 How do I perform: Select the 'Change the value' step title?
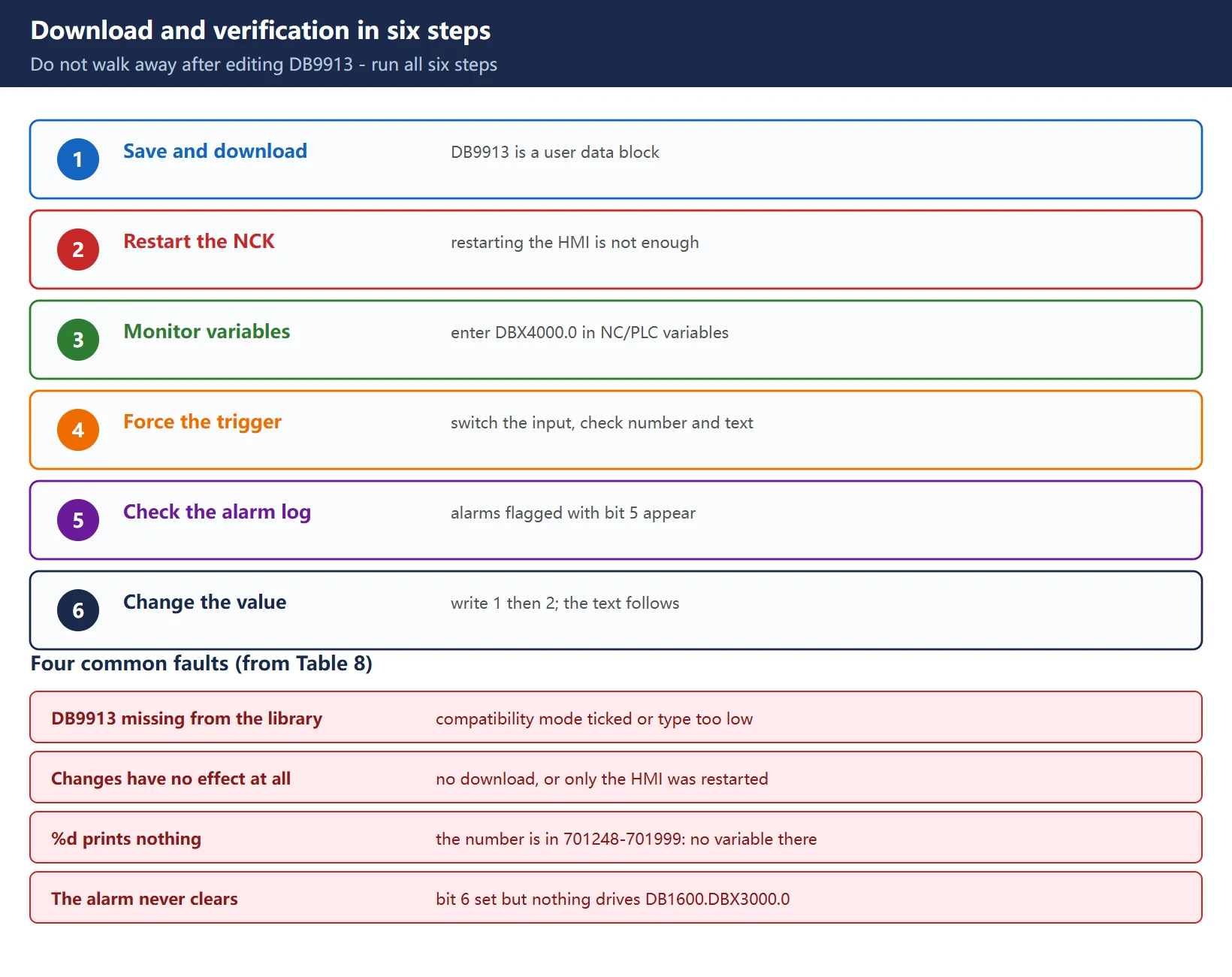pyautogui.click(x=204, y=602)
